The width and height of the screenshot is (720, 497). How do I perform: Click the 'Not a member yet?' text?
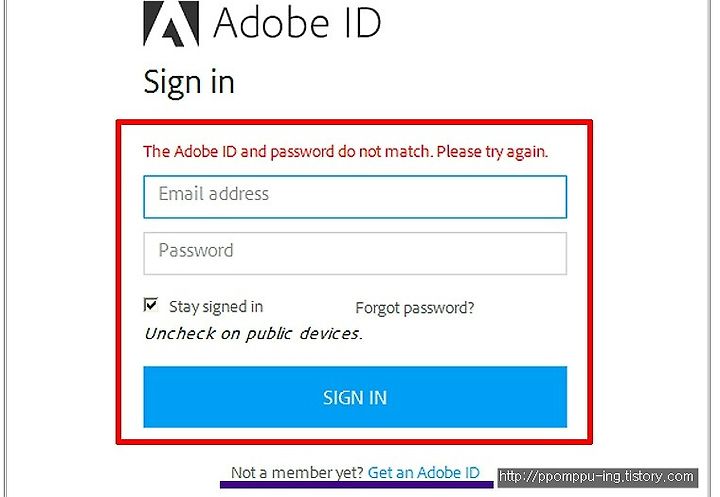[x=297, y=472]
